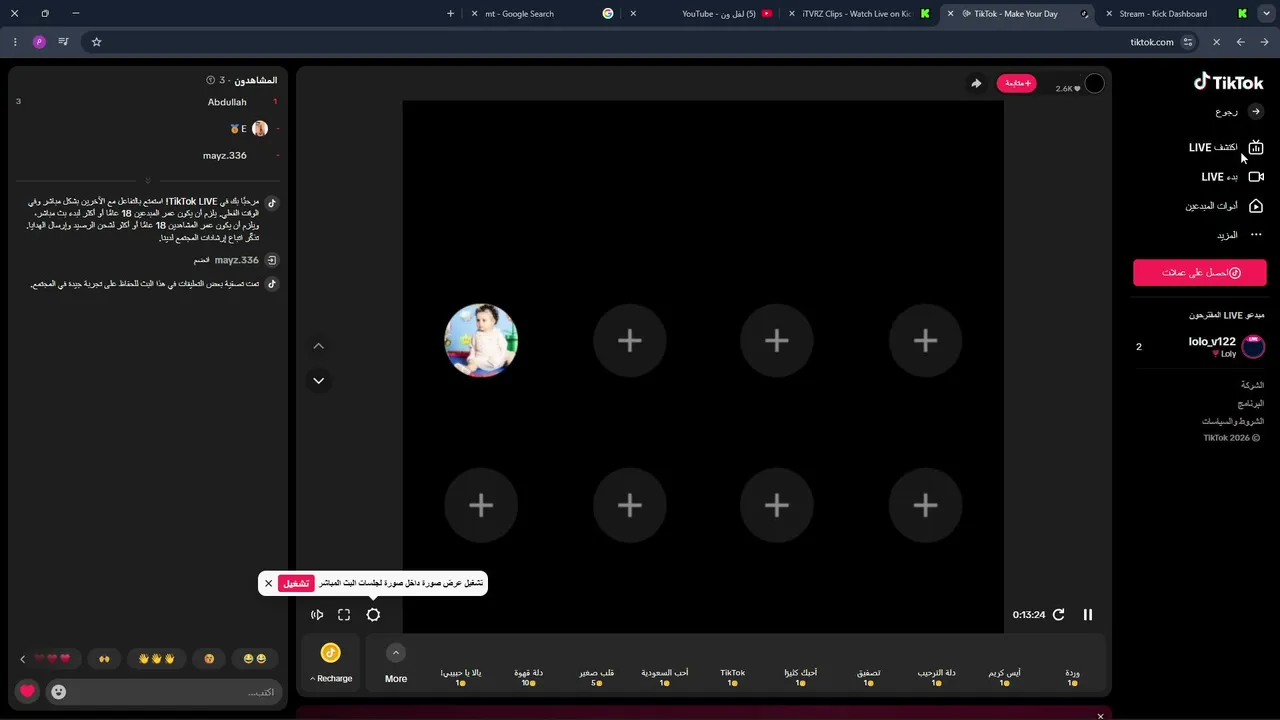Open the media control icon in toolbar

click(64, 42)
